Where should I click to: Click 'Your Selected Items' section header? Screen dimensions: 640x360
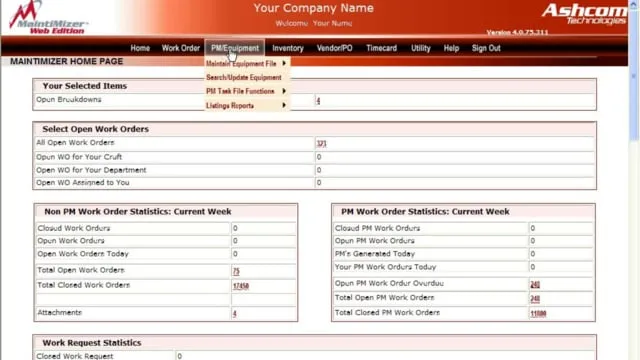click(84, 86)
